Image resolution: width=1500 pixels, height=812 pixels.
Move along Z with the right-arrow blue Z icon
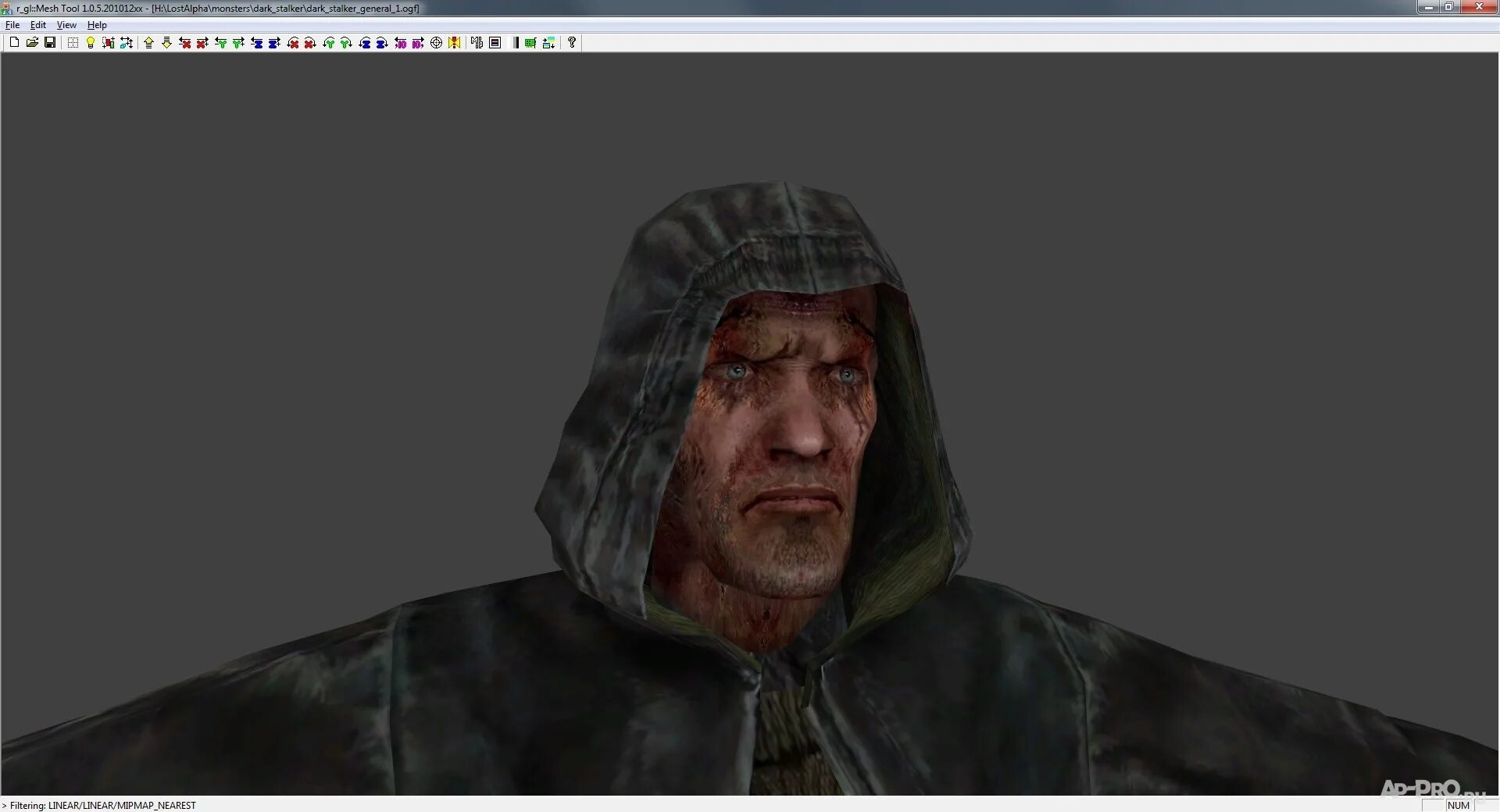[274, 43]
